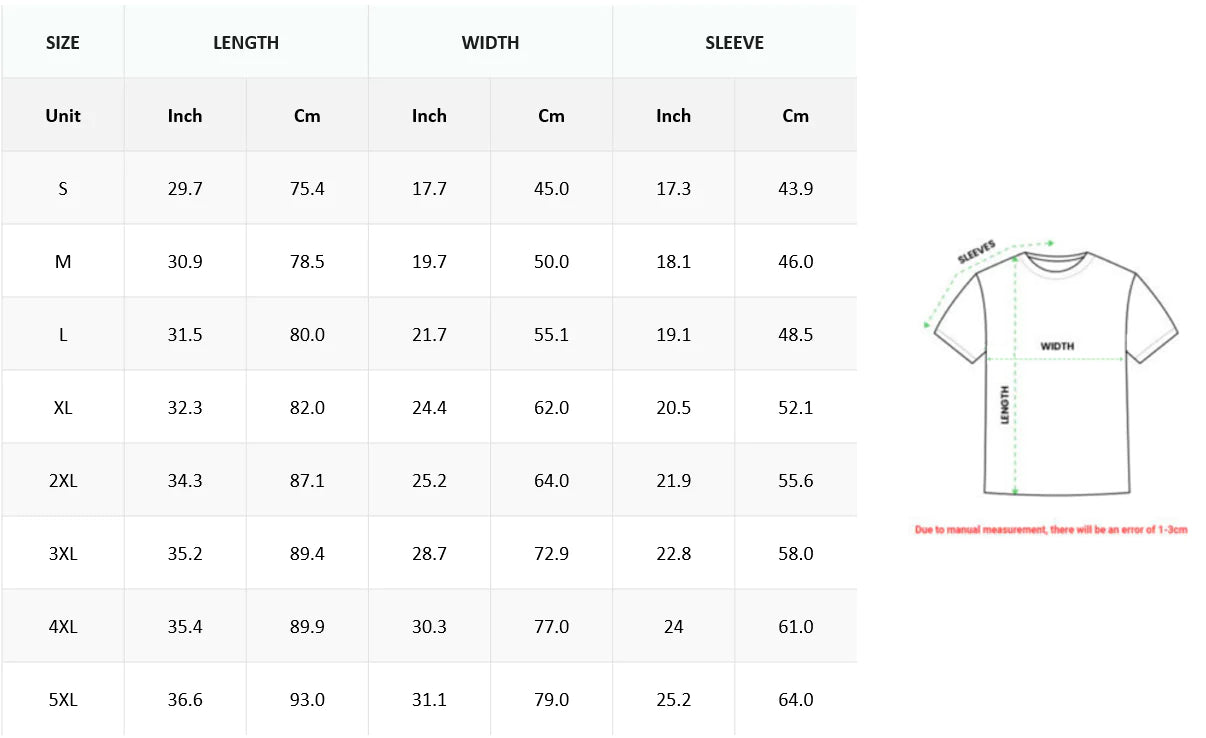Click the 3XL width value 72.9
The image size is (1206, 738).
551,554
